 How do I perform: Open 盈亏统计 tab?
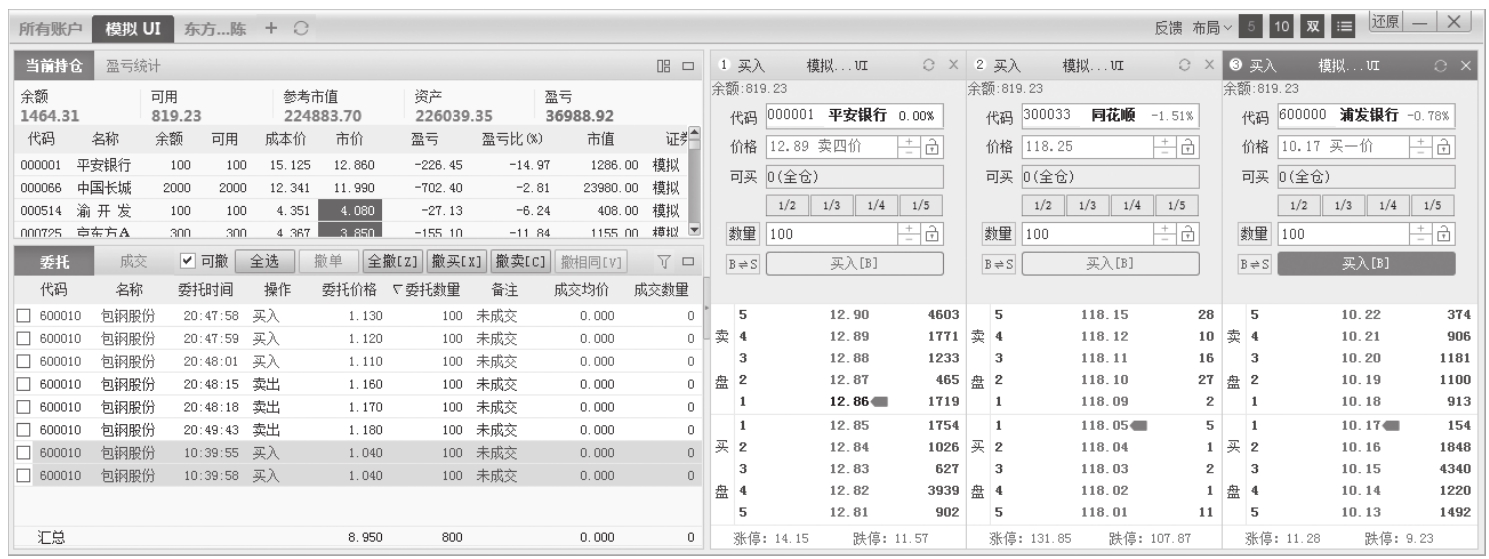[x=134, y=66]
